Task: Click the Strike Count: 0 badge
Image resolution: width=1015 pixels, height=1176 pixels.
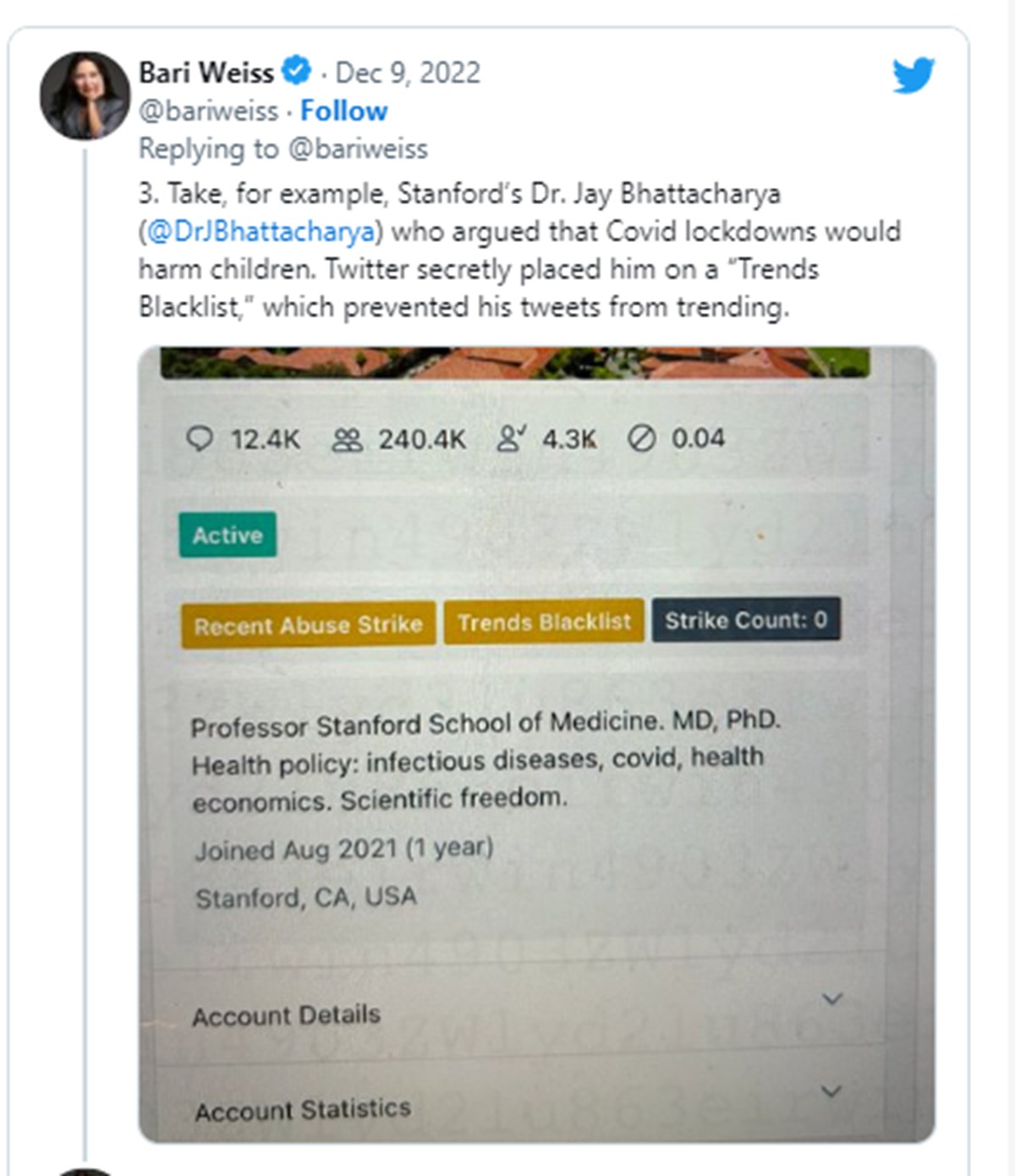Action: (x=746, y=620)
